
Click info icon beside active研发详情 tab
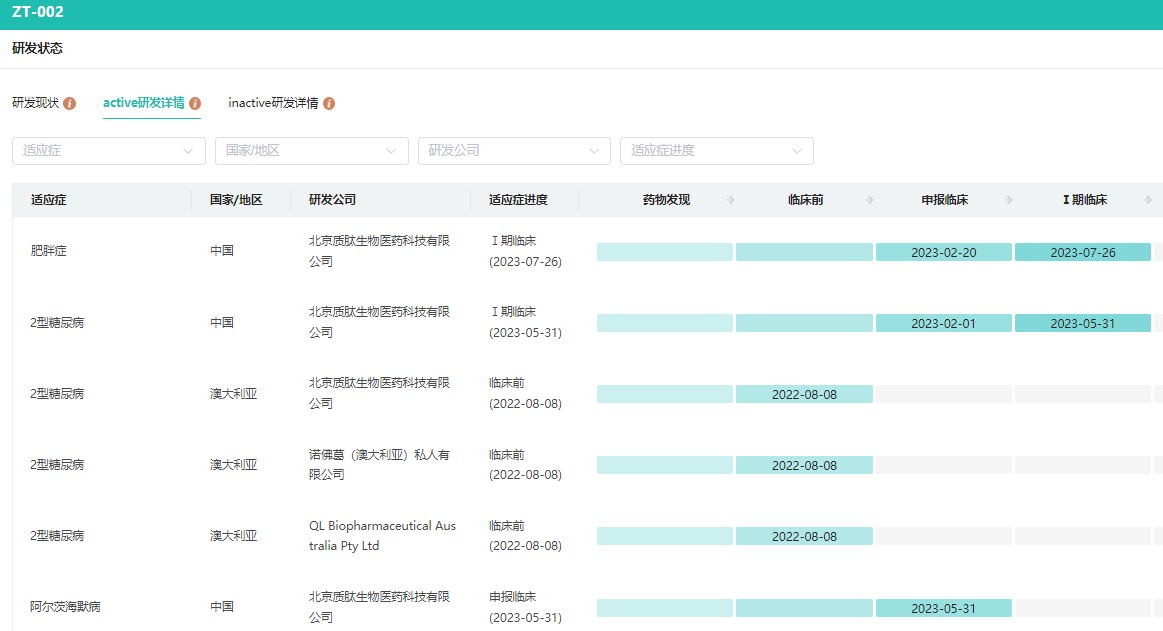coord(195,104)
